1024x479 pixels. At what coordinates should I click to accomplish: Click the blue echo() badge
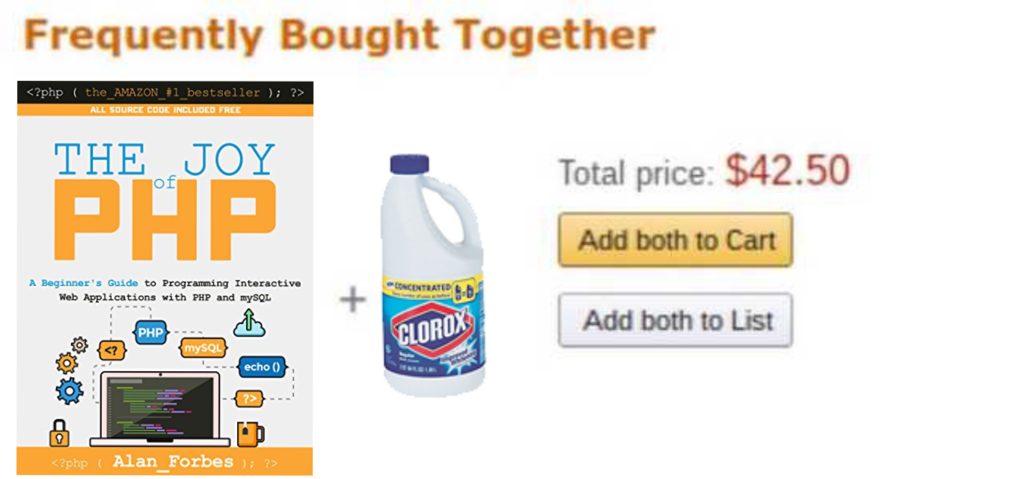[x=261, y=366]
